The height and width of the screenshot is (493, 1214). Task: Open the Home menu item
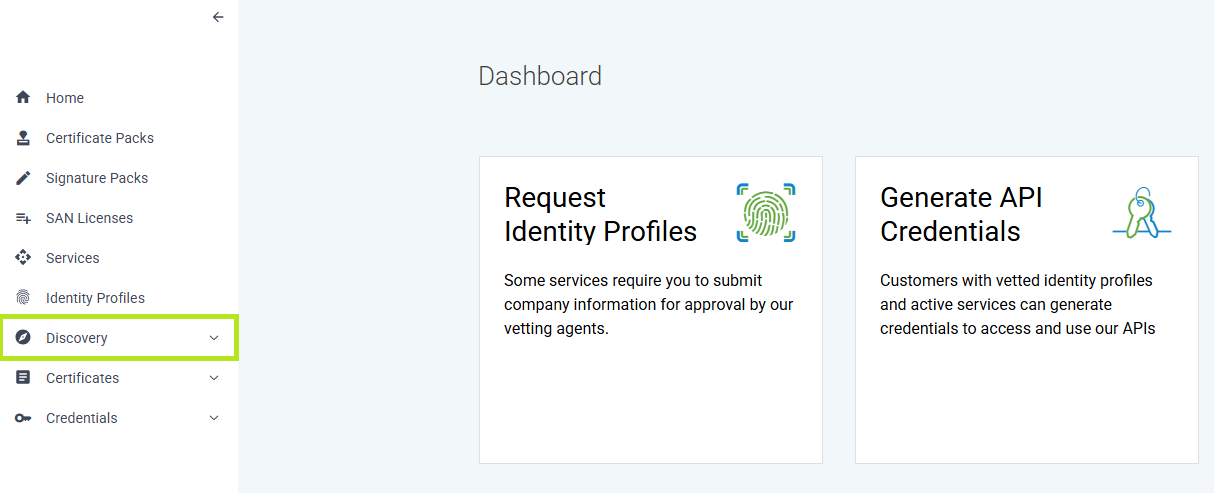pos(119,98)
